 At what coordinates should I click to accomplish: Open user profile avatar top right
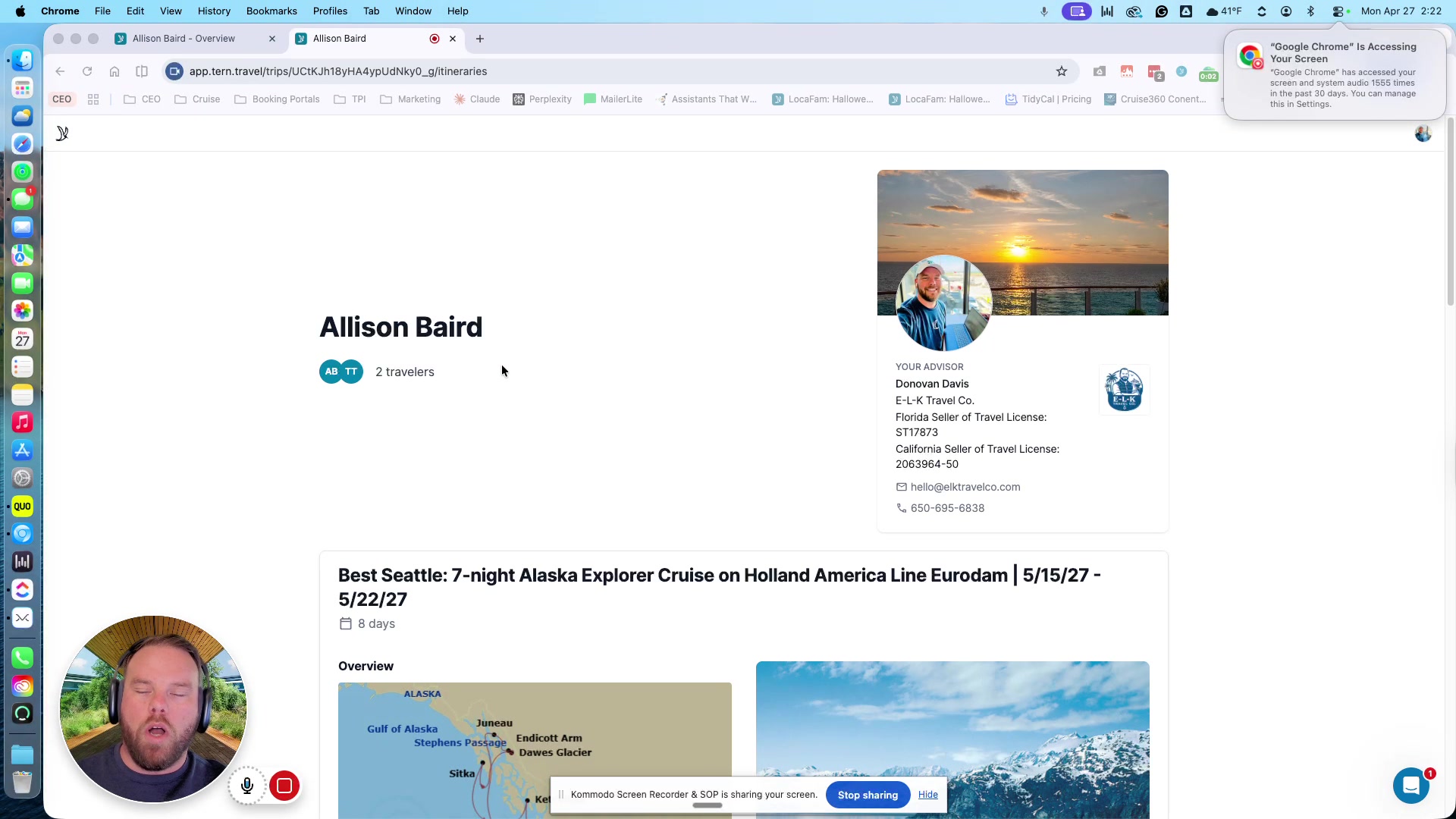[x=1423, y=133]
